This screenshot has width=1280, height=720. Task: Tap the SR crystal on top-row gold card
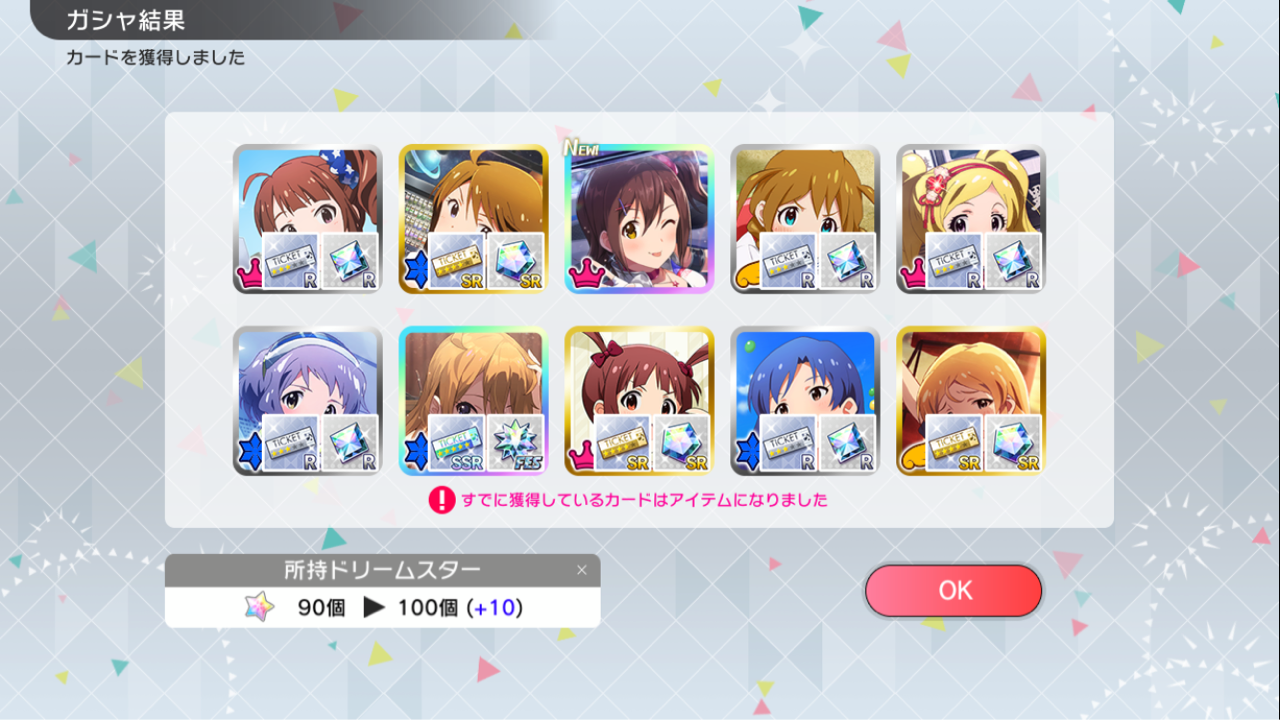[516, 261]
